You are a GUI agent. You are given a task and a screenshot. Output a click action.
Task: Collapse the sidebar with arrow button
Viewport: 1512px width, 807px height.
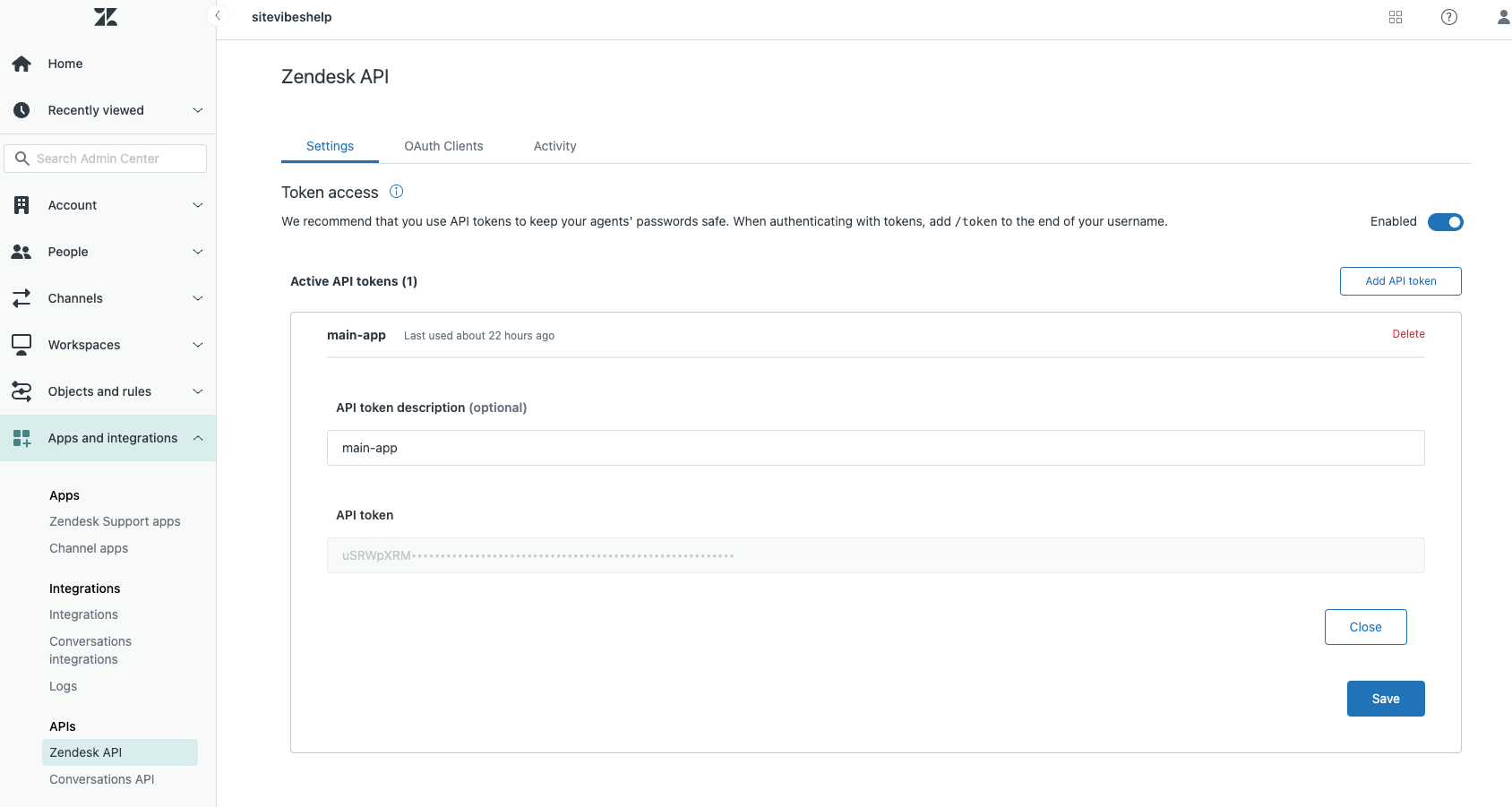(218, 16)
